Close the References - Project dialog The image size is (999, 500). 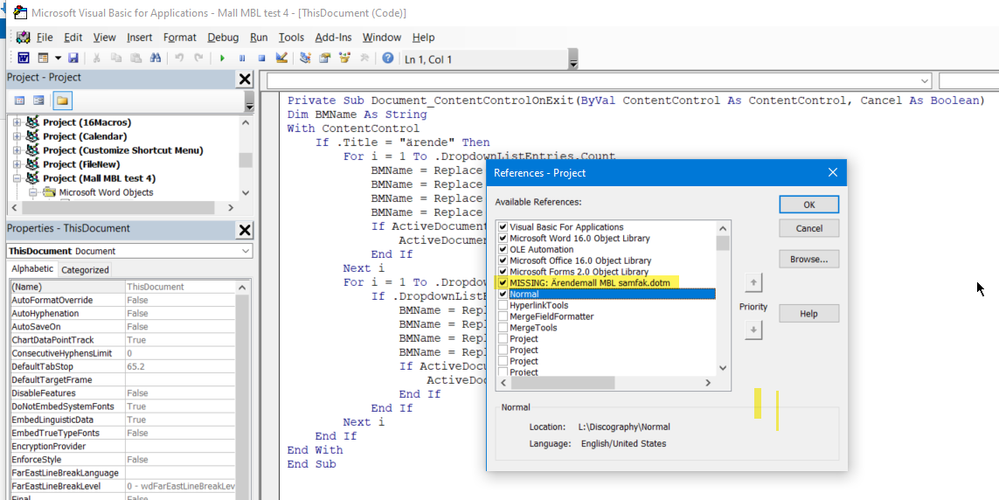click(x=832, y=173)
